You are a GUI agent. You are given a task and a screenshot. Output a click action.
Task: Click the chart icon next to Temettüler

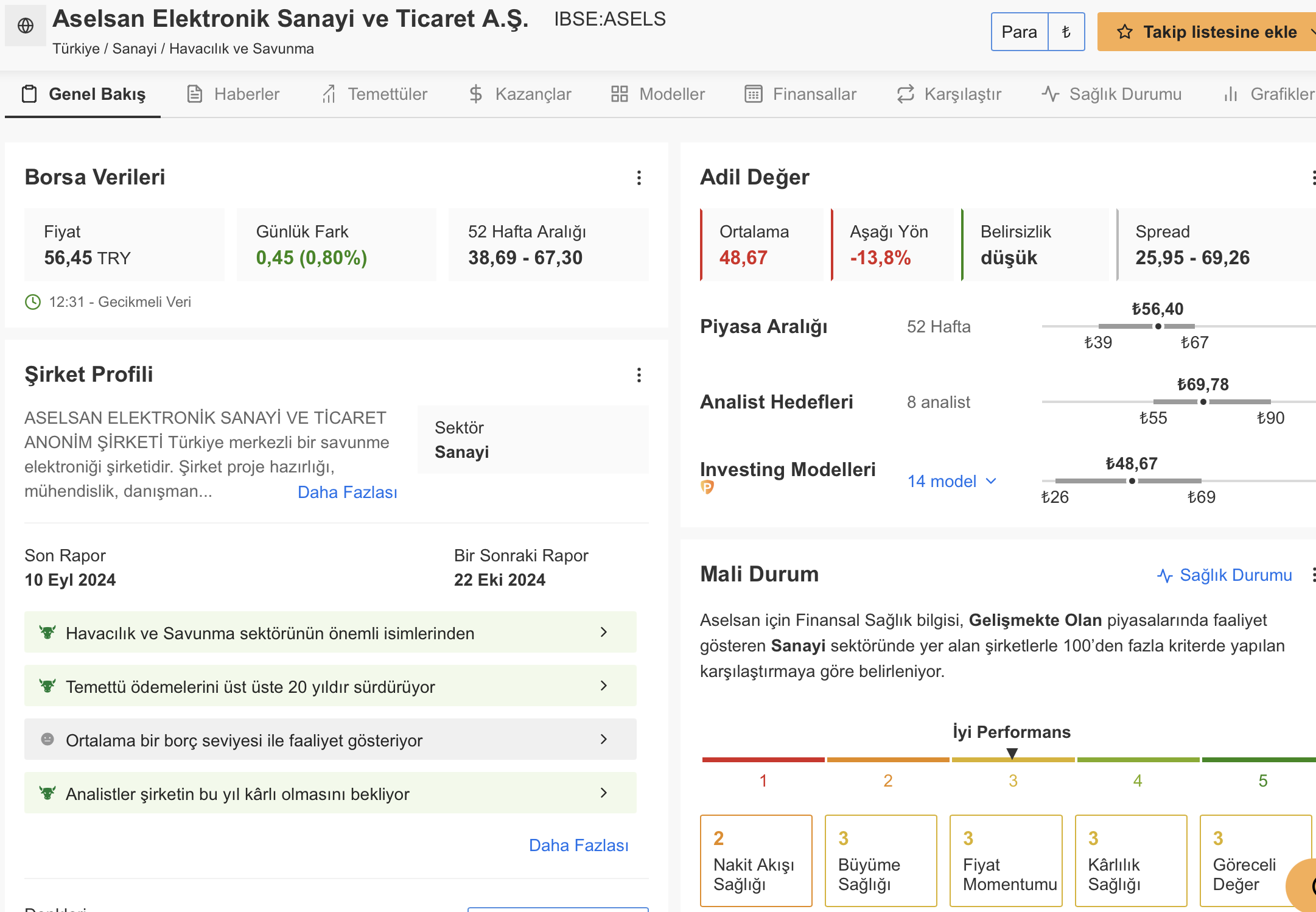[329, 94]
